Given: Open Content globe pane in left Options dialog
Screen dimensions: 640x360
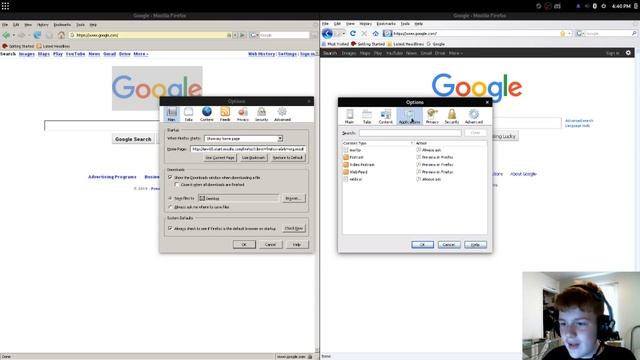Looking at the screenshot, I should point(207,114).
